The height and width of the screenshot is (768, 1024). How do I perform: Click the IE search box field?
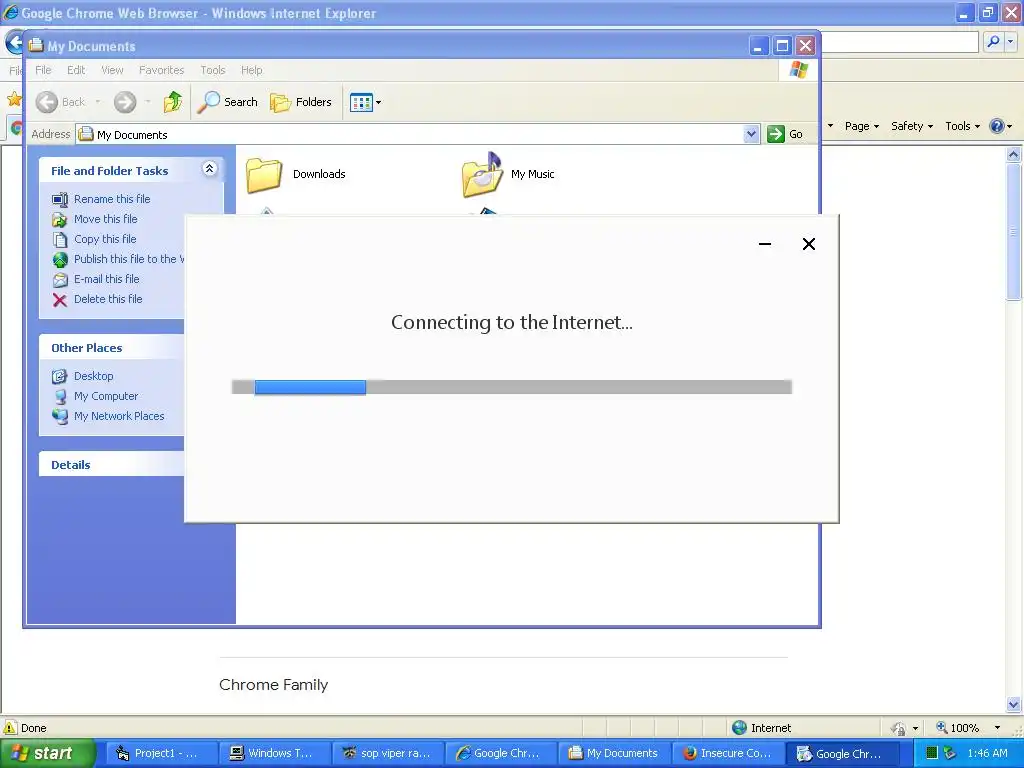coord(900,42)
